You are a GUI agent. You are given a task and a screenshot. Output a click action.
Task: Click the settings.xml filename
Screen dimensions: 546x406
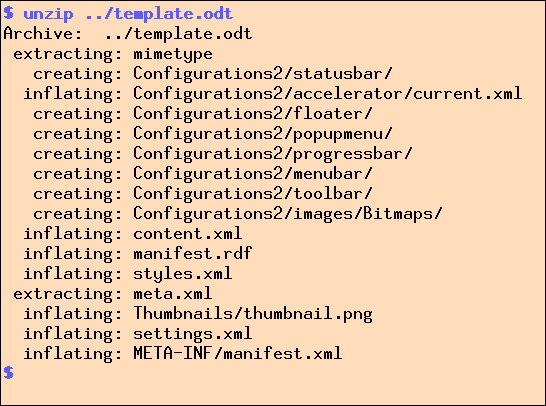click(x=193, y=334)
